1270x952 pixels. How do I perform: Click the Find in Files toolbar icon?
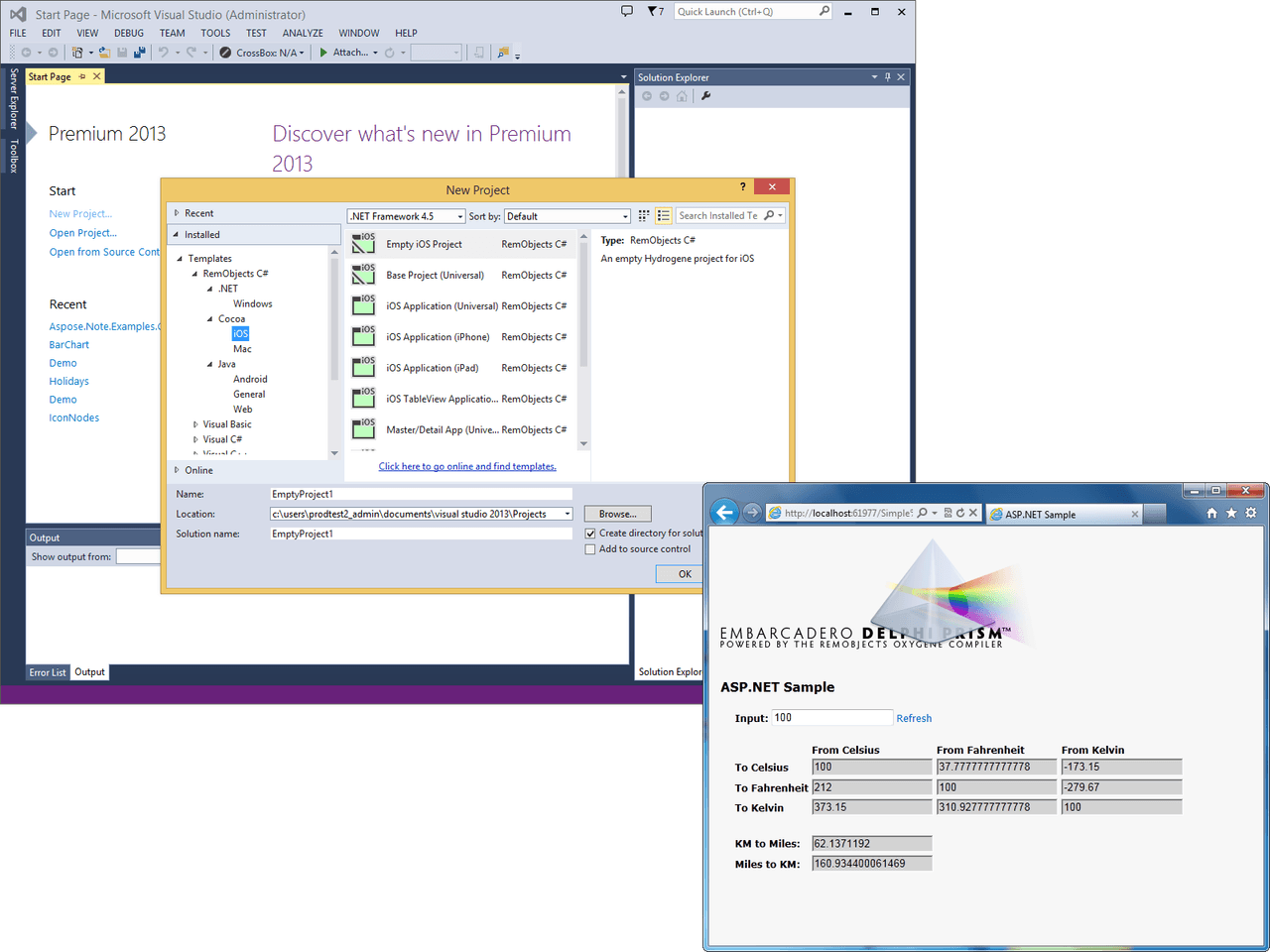click(503, 53)
